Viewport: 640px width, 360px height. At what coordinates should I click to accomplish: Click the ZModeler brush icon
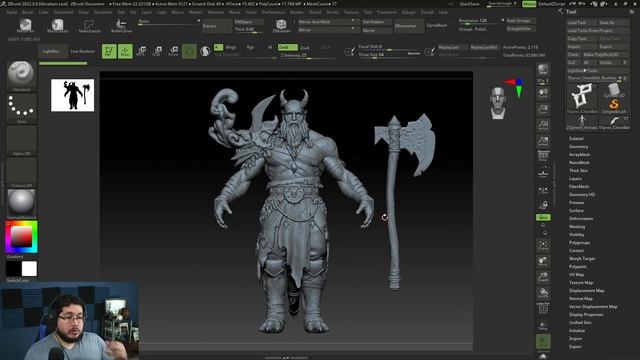coord(281,25)
